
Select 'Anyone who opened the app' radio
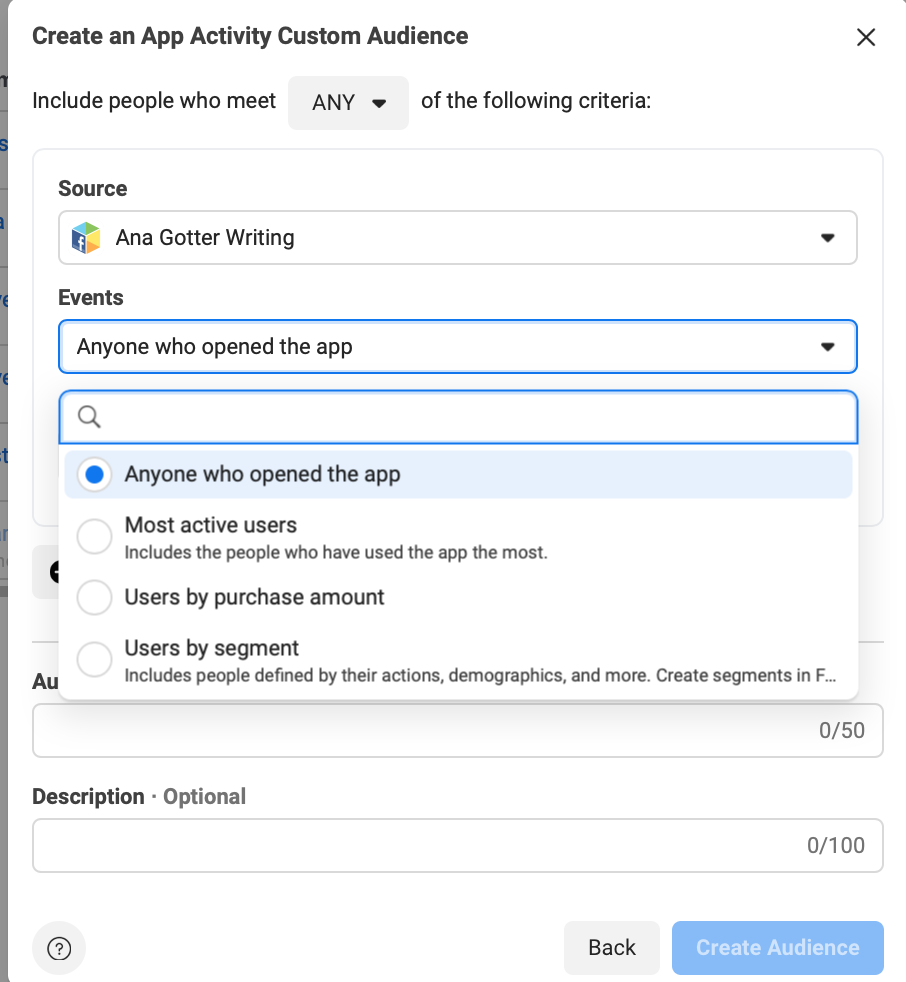point(95,475)
